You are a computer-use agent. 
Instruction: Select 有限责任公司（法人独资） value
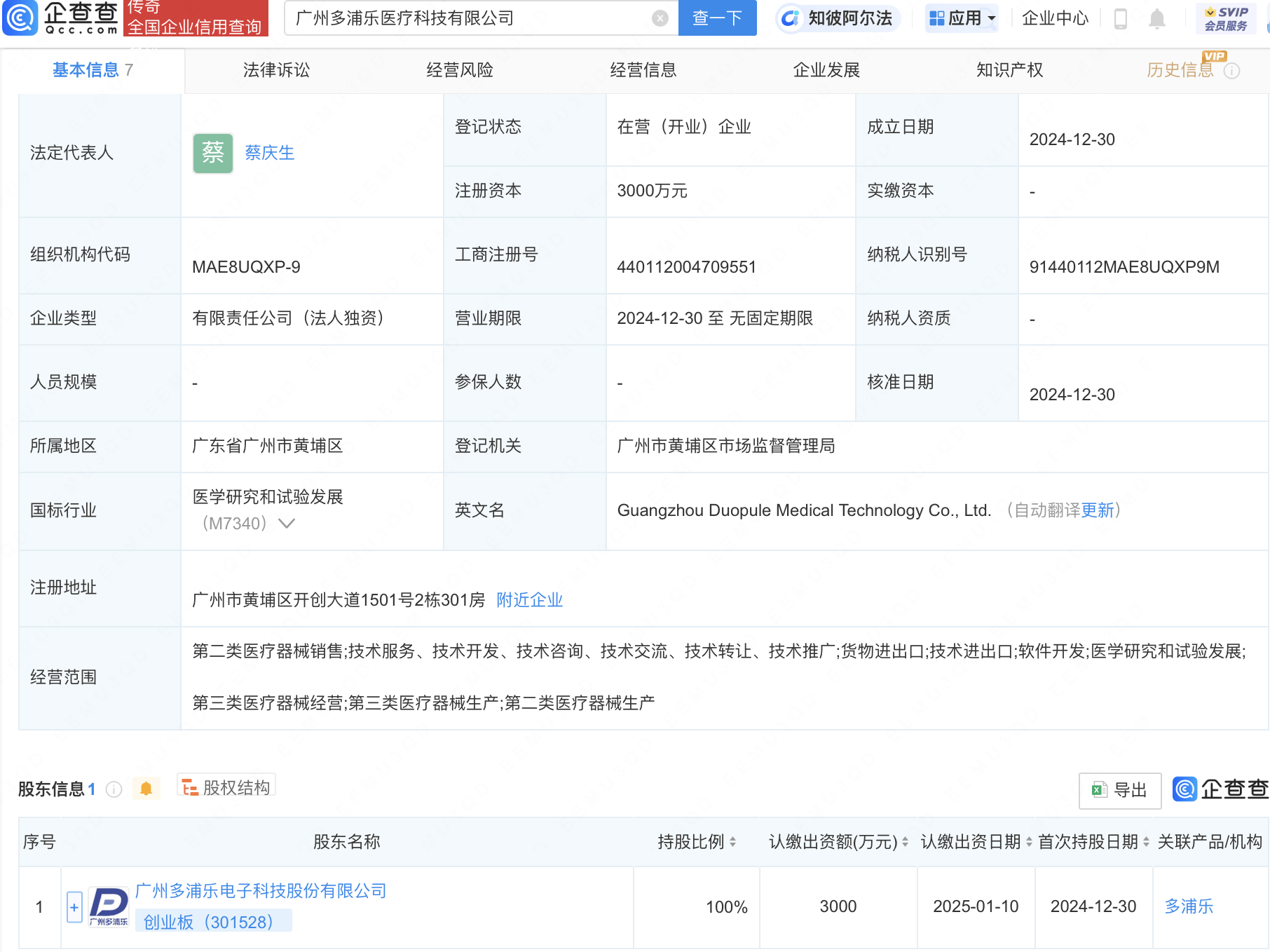tap(292, 318)
